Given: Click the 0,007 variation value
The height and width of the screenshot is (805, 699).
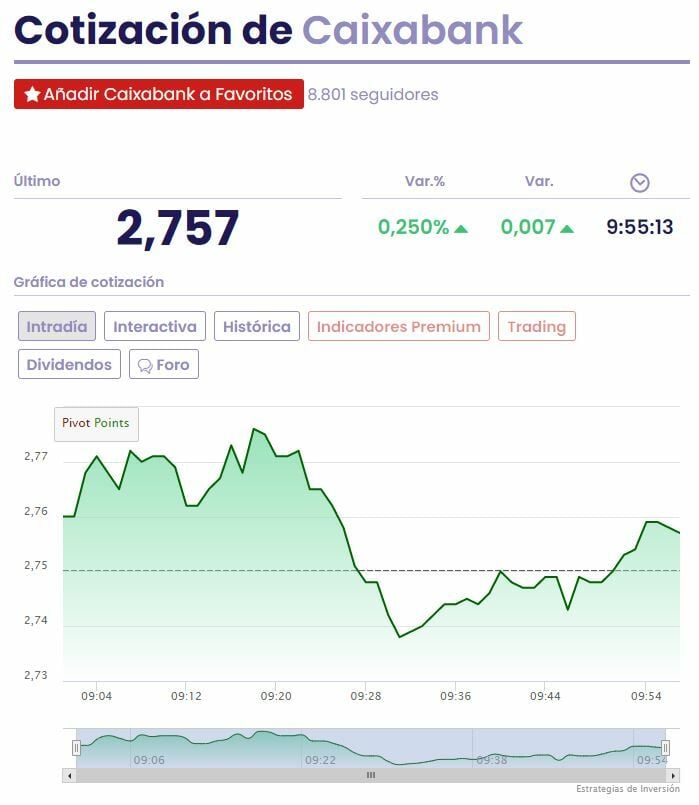Looking at the screenshot, I should click(528, 227).
